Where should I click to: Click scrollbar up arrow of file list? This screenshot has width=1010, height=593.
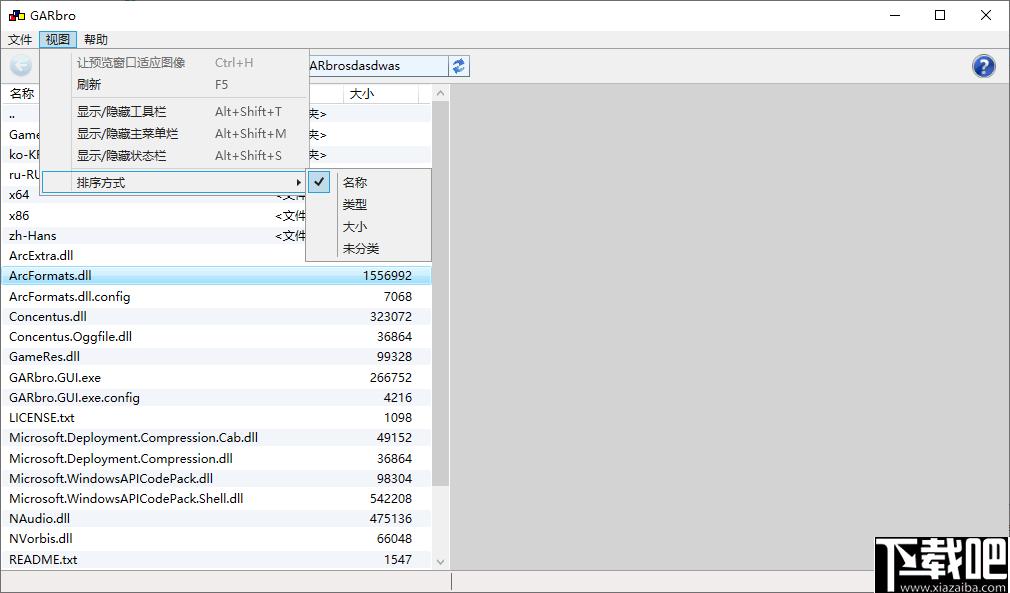pyautogui.click(x=441, y=93)
